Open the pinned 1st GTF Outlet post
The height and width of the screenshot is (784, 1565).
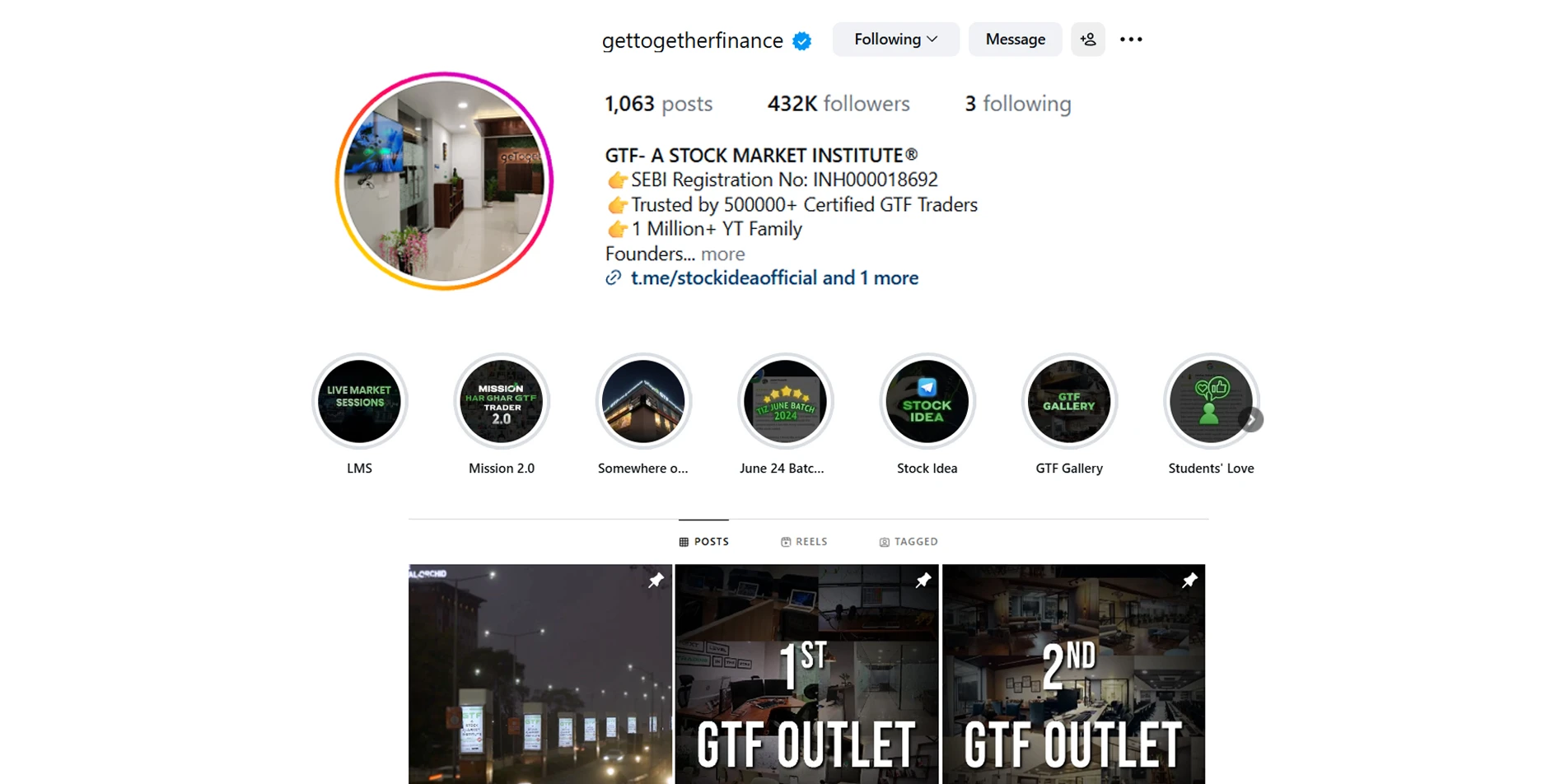pyautogui.click(x=806, y=674)
